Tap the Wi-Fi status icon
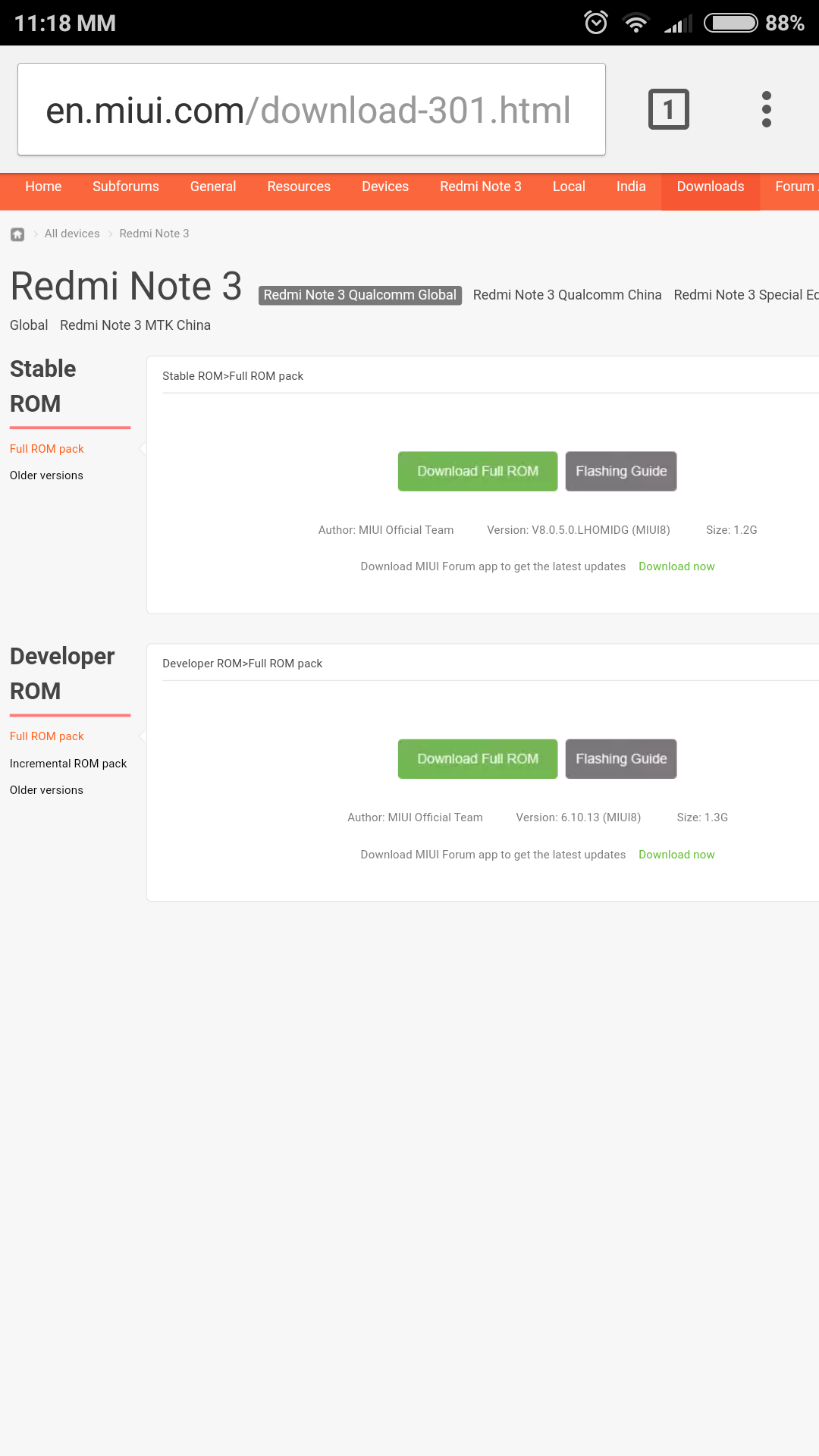The height and width of the screenshot is (1456, 819). click(x=635, y=23)
